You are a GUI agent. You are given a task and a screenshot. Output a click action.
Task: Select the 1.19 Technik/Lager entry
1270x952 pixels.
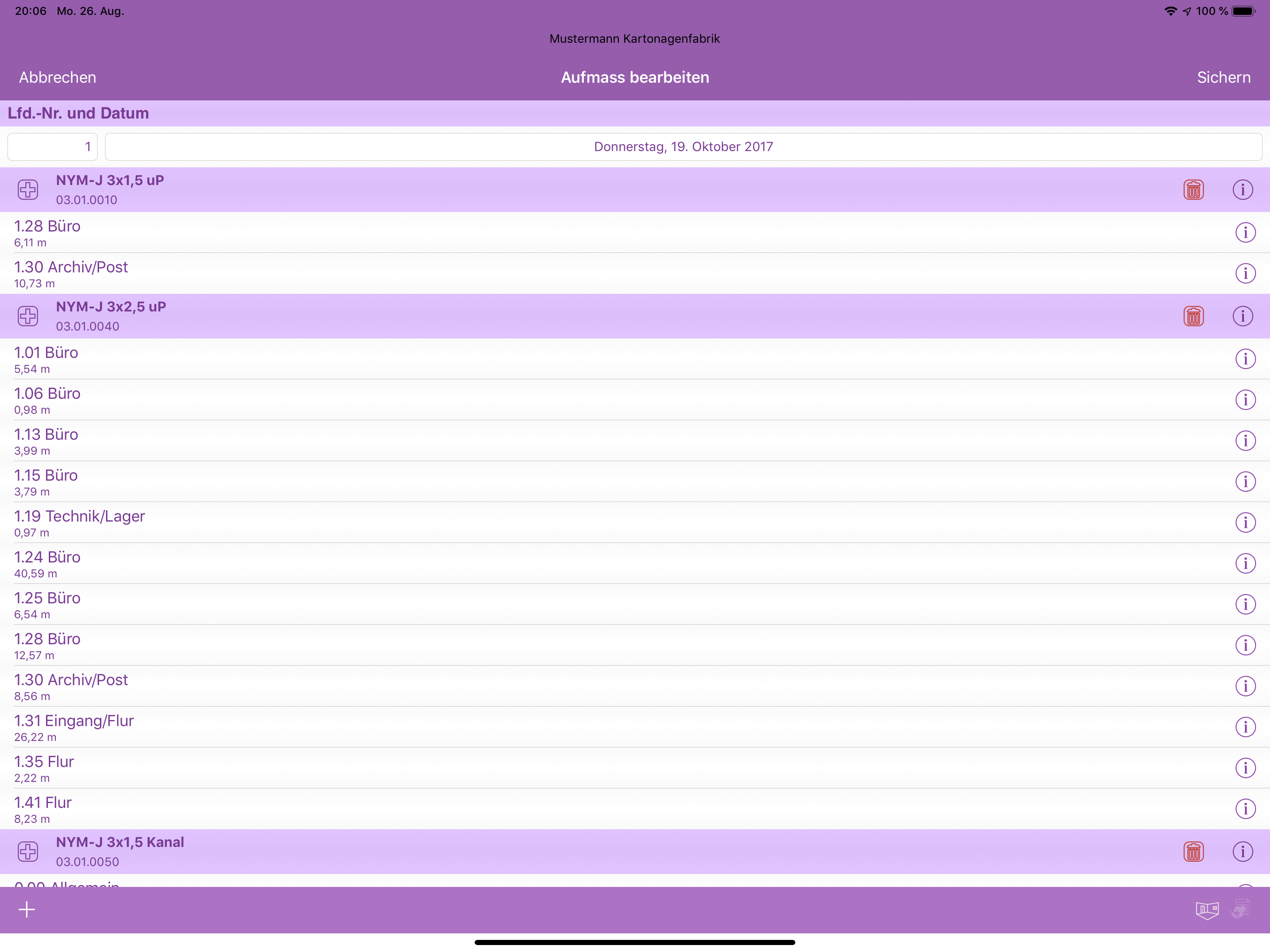[635, 522]
